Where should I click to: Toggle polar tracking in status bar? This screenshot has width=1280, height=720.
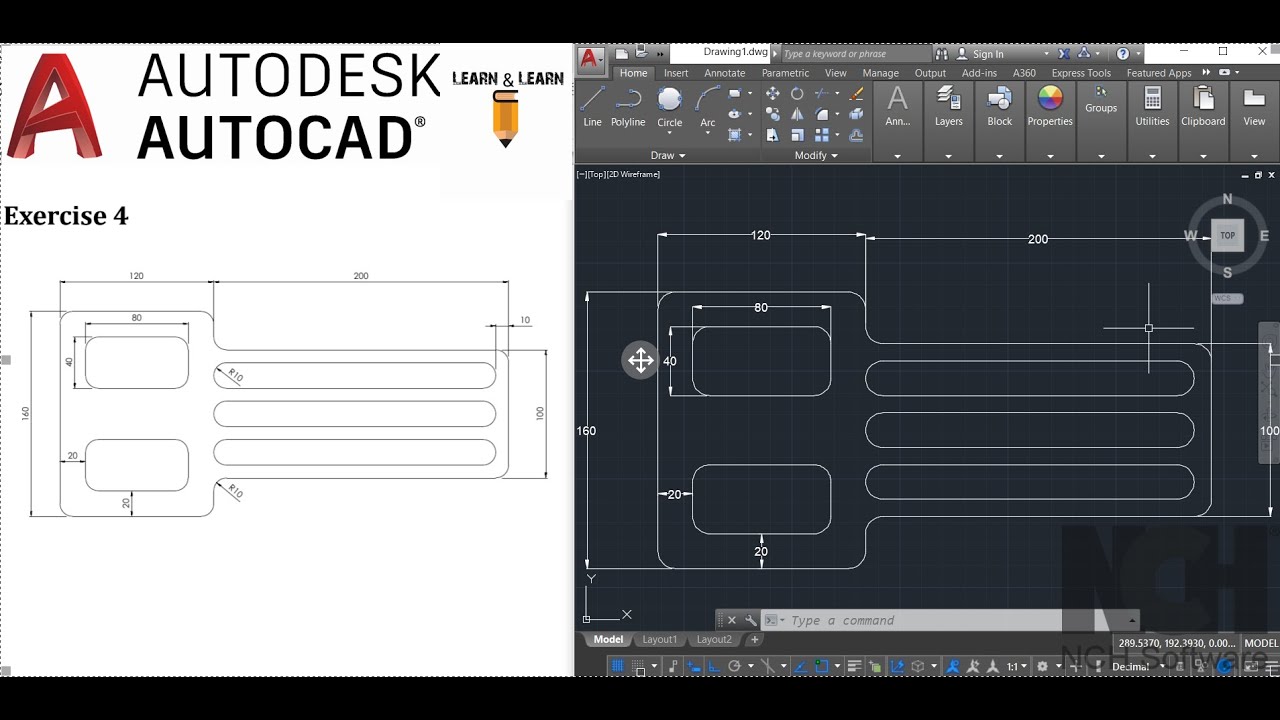click(734, 665)
